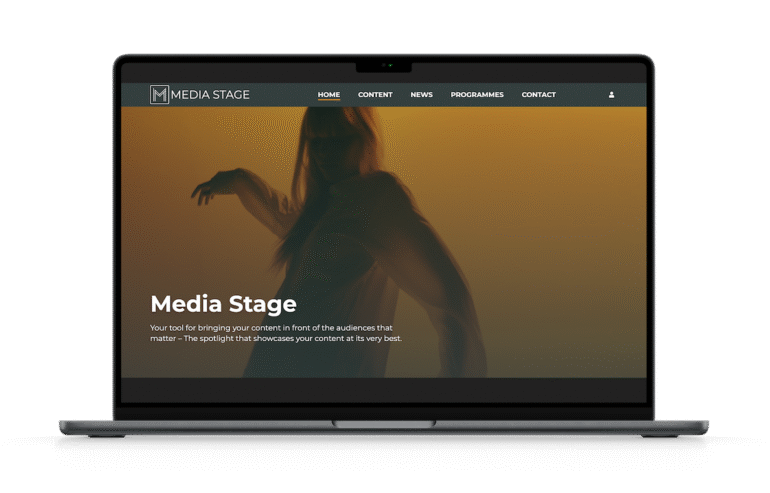770x493 pixels.
Task: Select the News menu item
Action: click(x=421, y=95)
